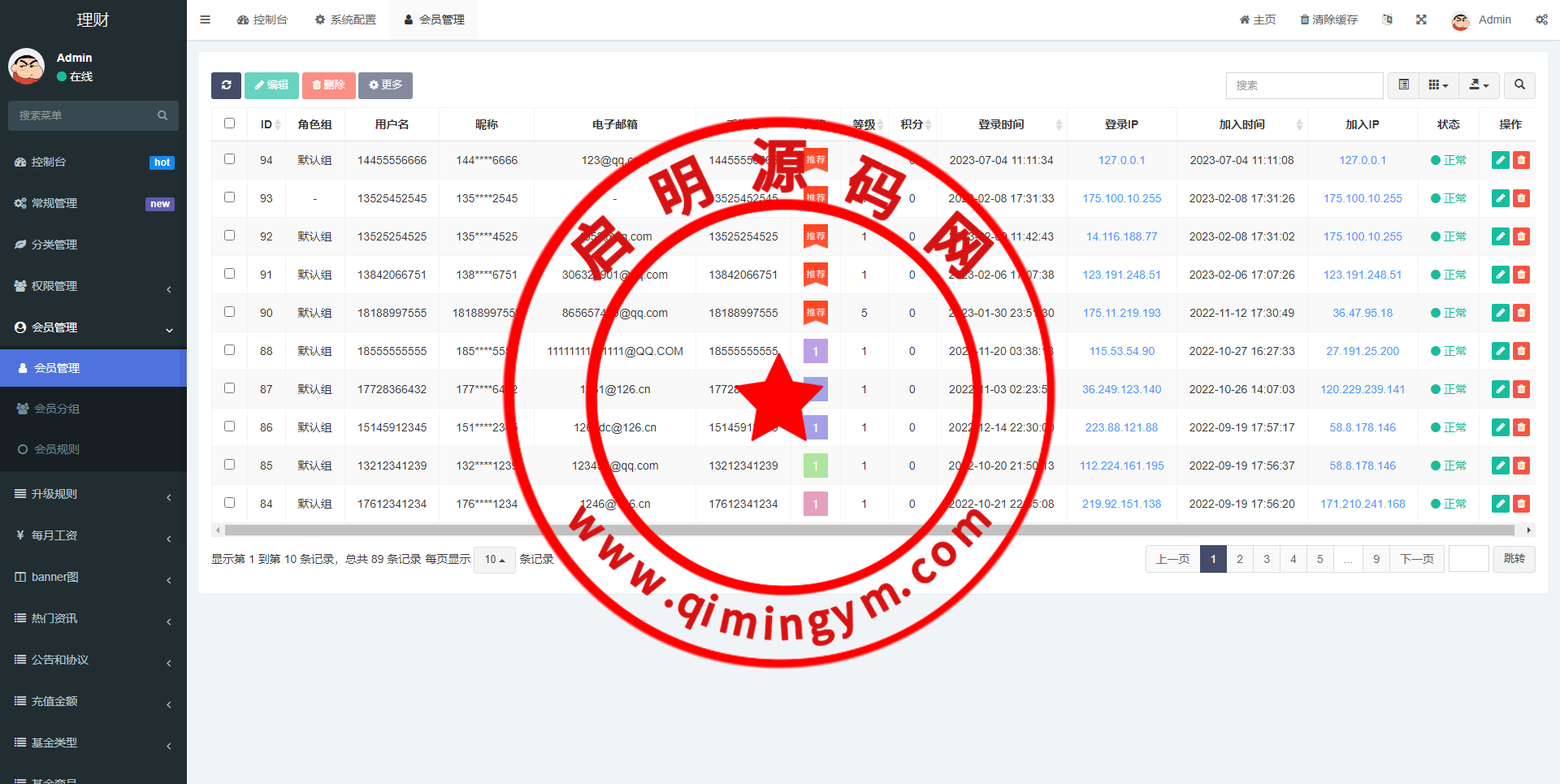Click login IP link 175.11.219.193
The image size is (1560, 784).
point(1121,313)
